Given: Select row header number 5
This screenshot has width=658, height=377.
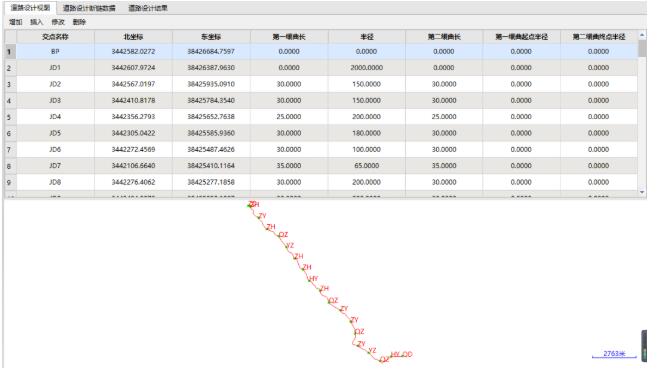Looking at the screenshot, I should 10,117.
